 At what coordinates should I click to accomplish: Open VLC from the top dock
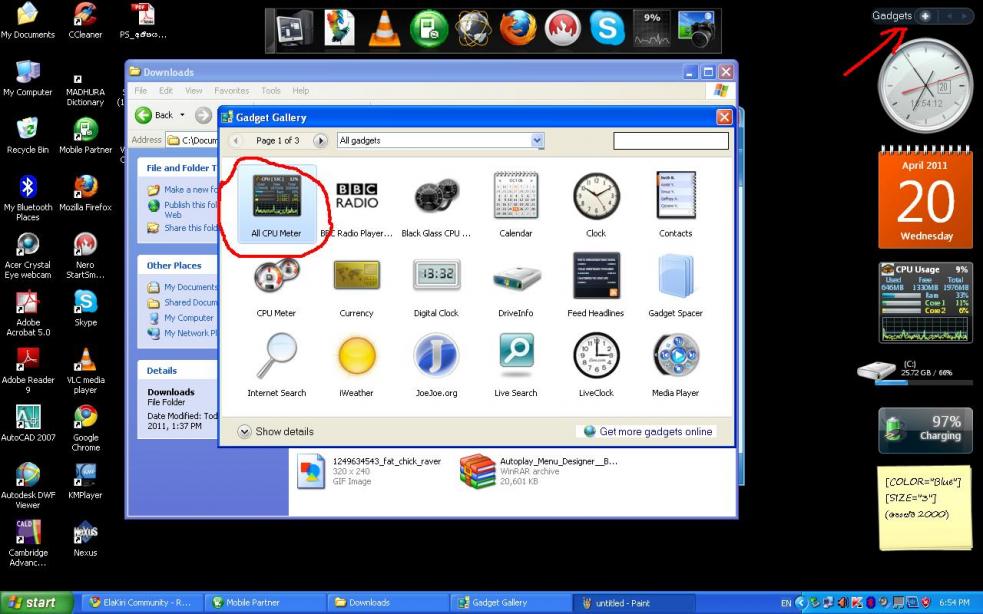384,29
